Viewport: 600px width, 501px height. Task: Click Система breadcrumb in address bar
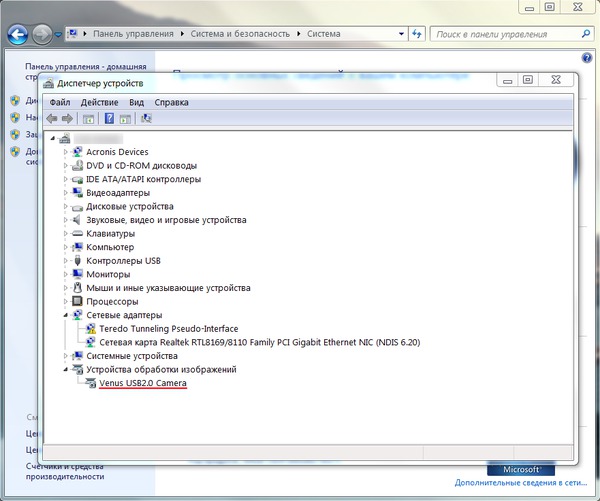[x=324, y=34]
